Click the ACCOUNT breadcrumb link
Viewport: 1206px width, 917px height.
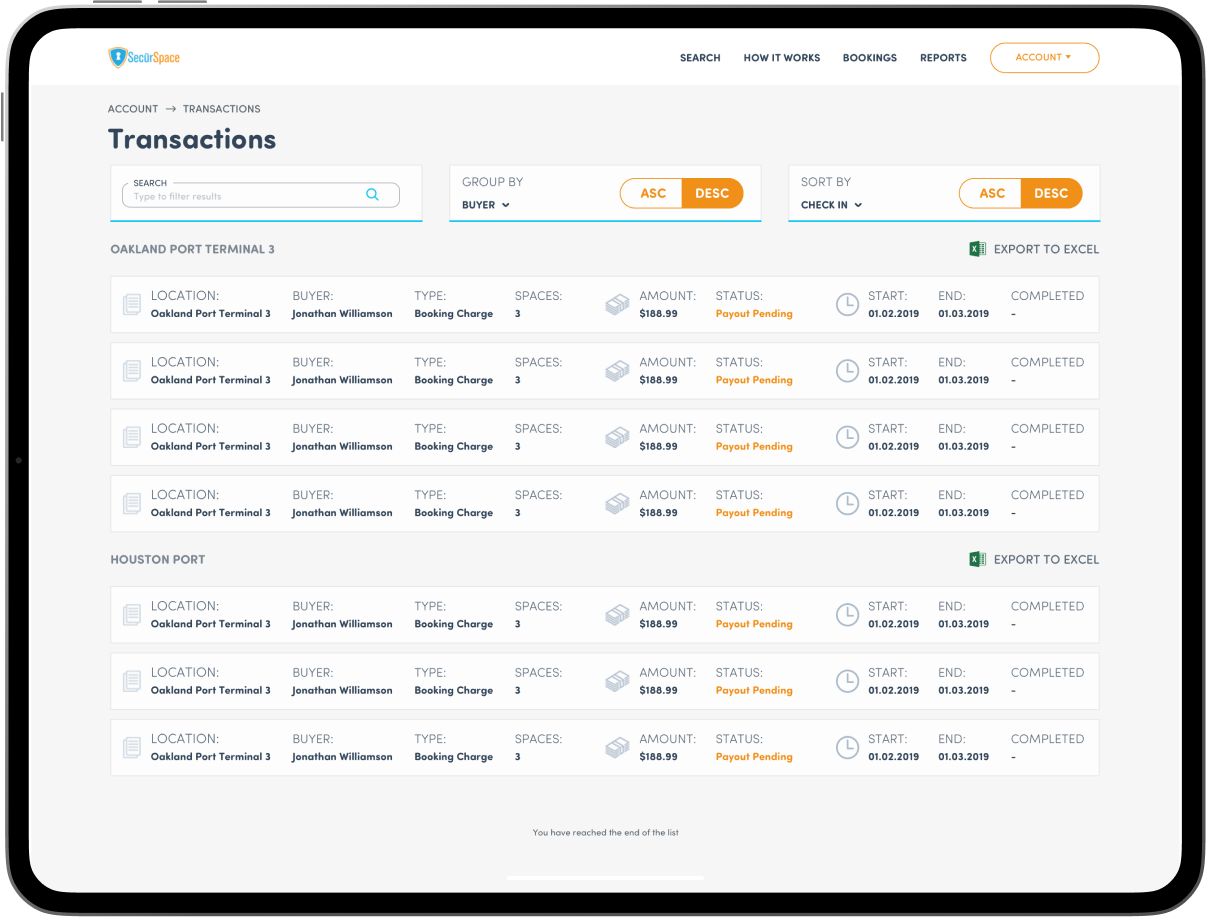(133, 109)
